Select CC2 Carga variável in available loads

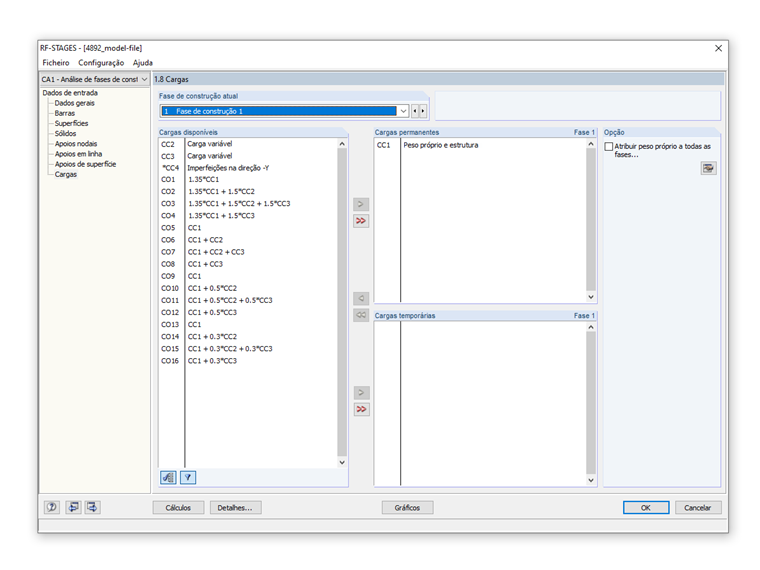(248, 144)
